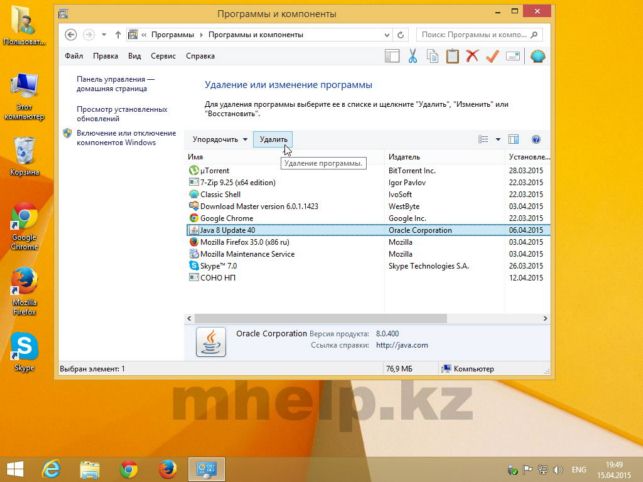Select the Java 8 Update 40 row
643x482 pixels.
[368, 230]
